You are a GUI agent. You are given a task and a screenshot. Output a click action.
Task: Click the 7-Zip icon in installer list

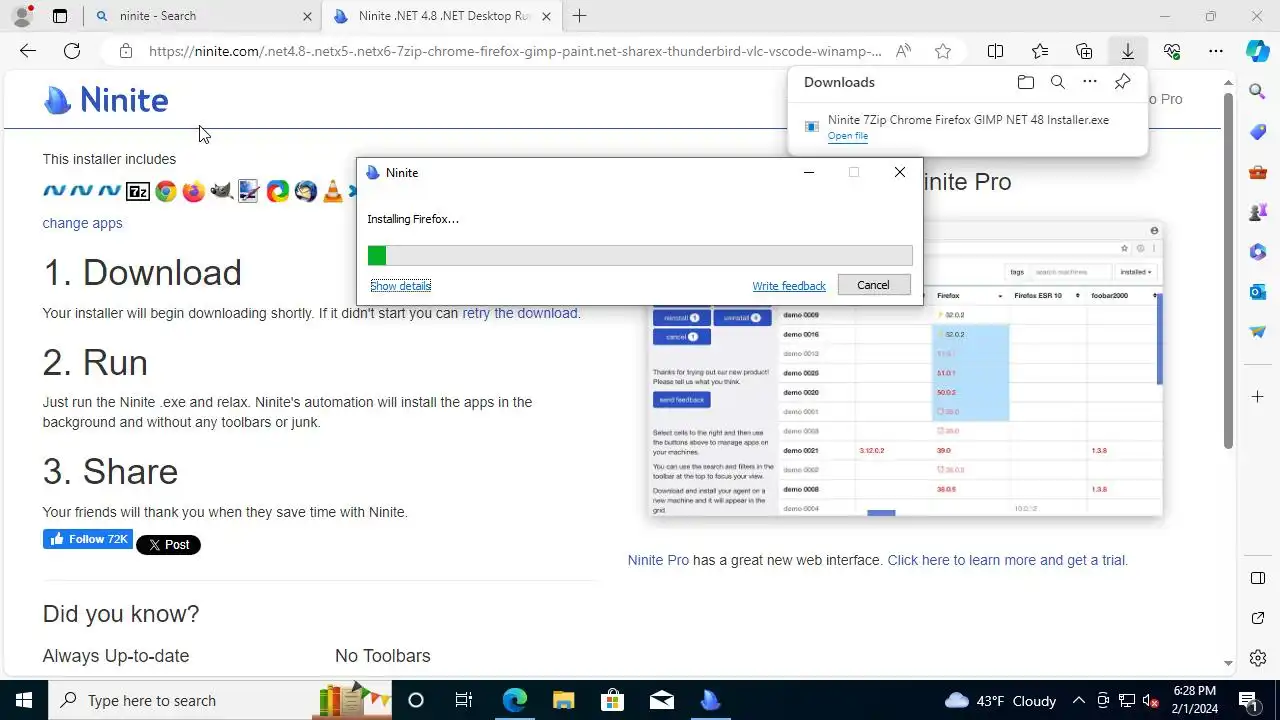click(x=138, y=191)
